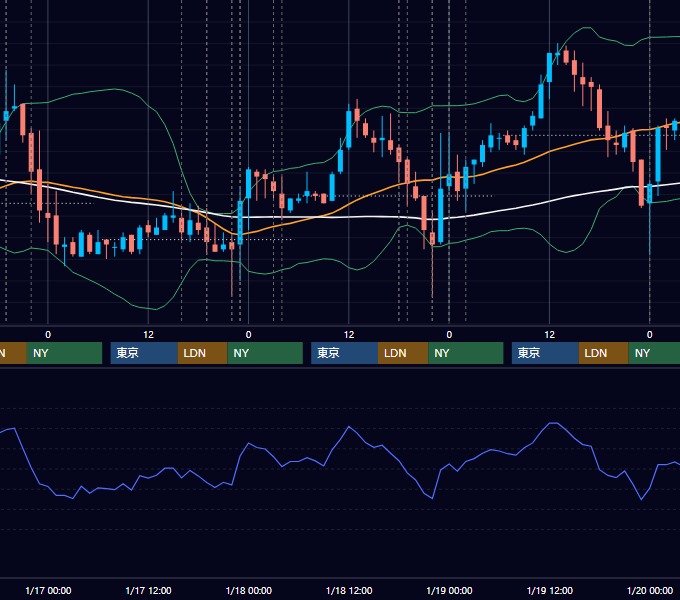Select the 東京 session block above 1/18 12:00
This screenshot has width=680, height=600.
[344, 353]
